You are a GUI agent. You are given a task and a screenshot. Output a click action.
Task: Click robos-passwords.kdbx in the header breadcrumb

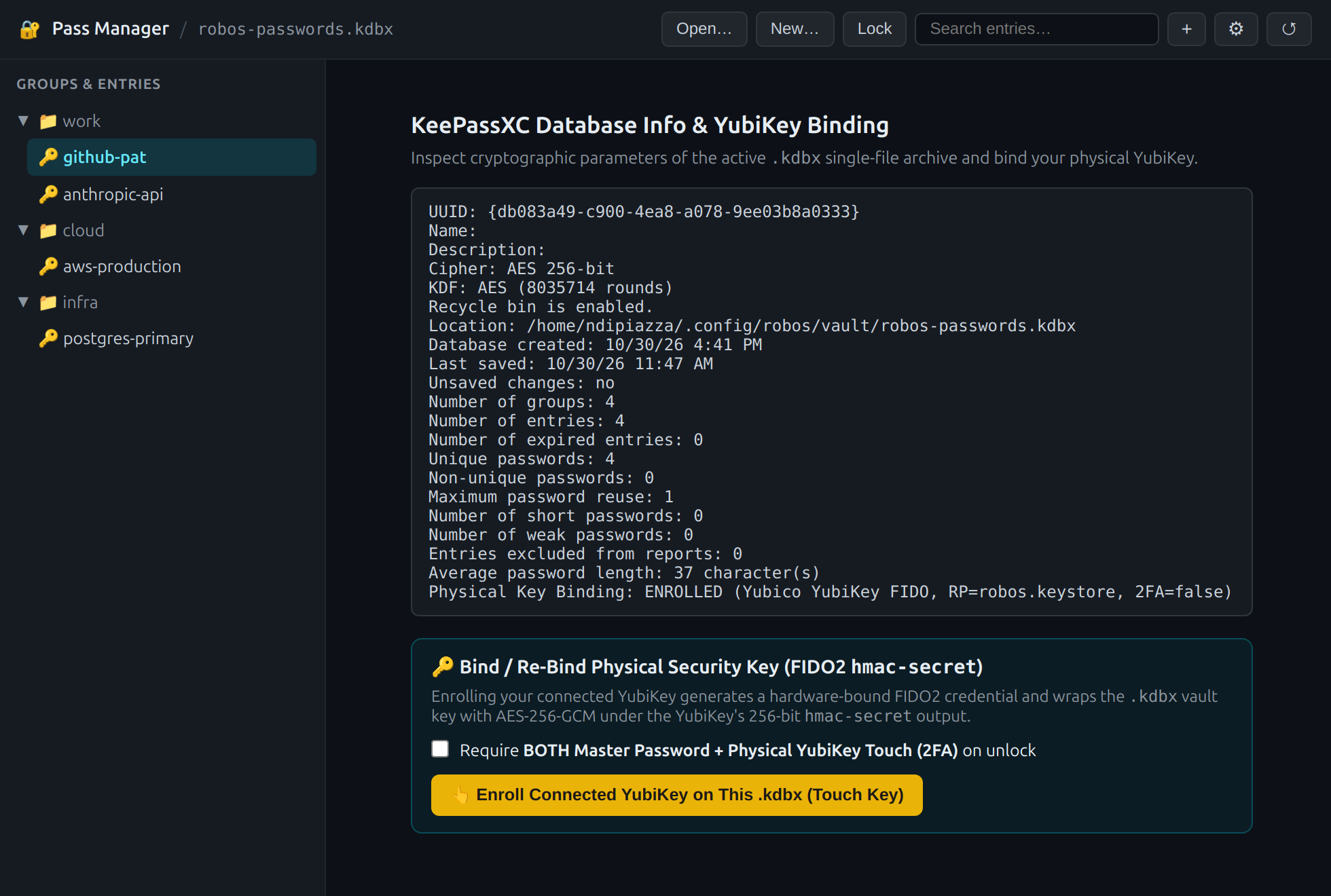pos(295,29)
